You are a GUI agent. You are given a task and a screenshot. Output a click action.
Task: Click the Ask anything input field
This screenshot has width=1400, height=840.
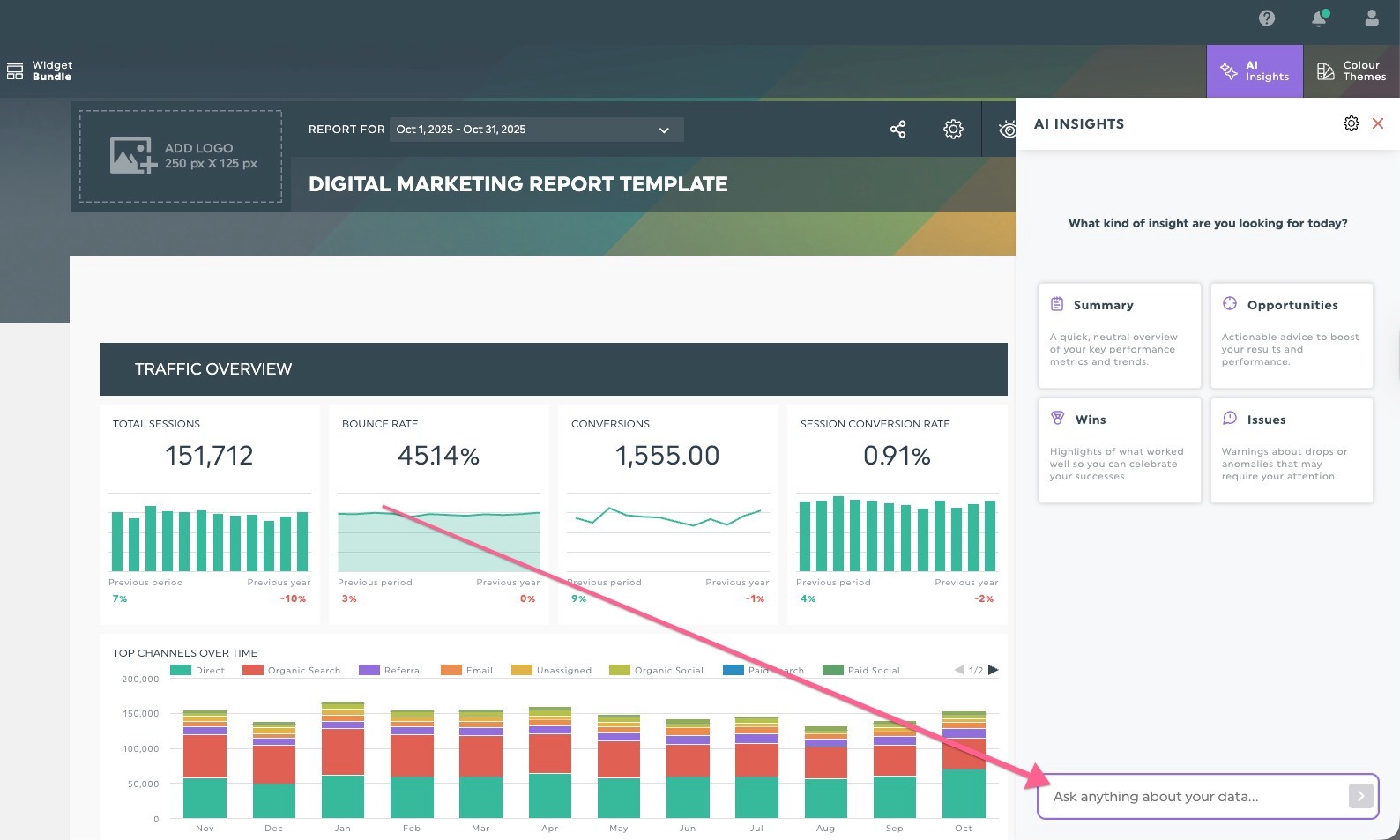[x=1195, y=796]
